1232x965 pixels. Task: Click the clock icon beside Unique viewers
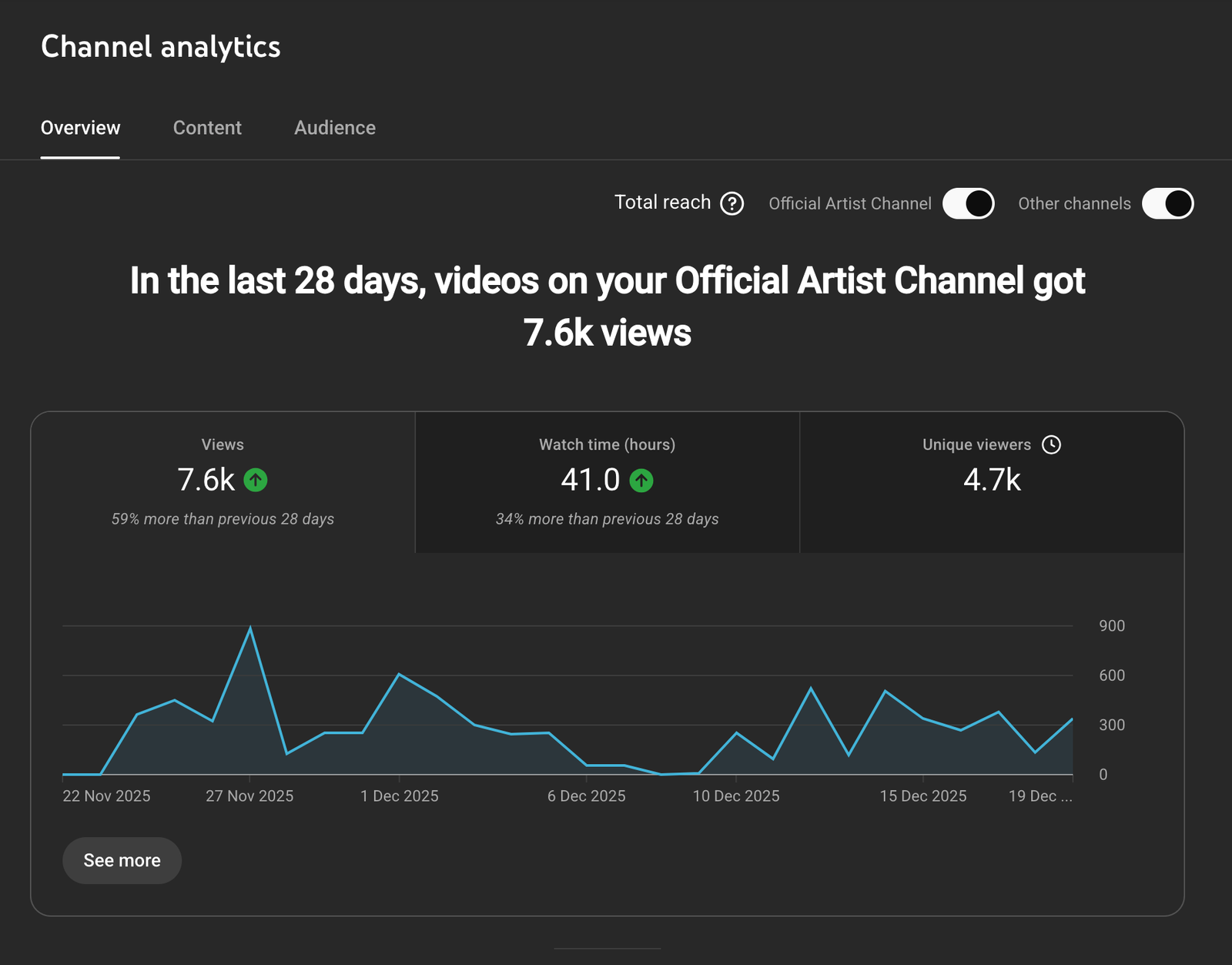pyautogui.click(x=1051, y=444)
